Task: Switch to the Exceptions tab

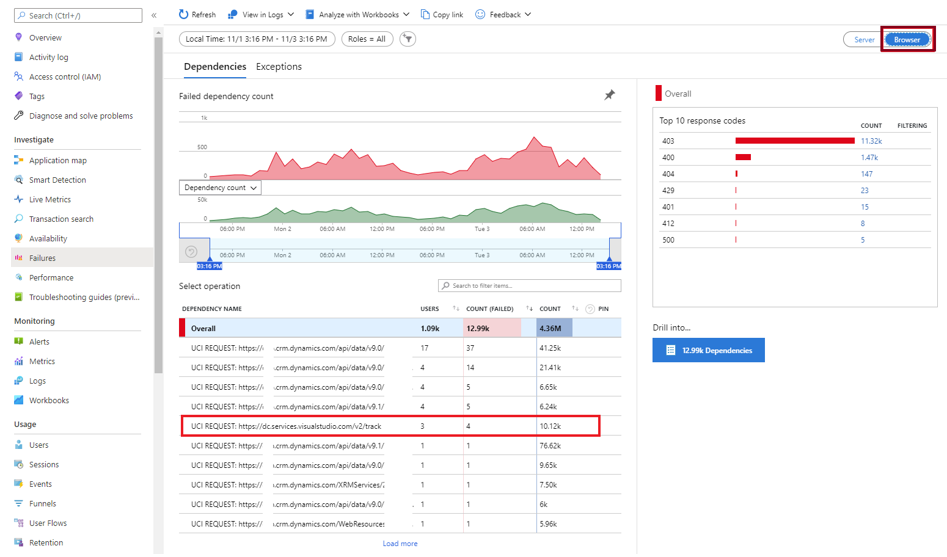Action: coord(279,67)
